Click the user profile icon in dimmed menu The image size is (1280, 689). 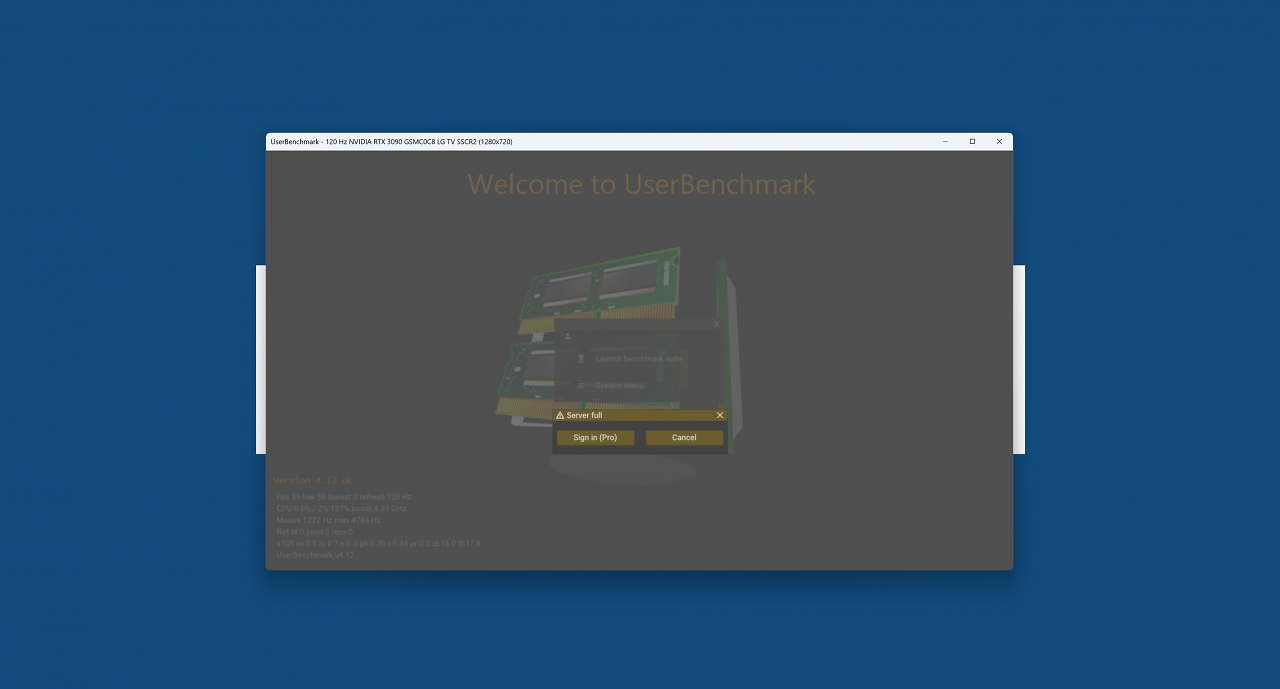point(568,336)
